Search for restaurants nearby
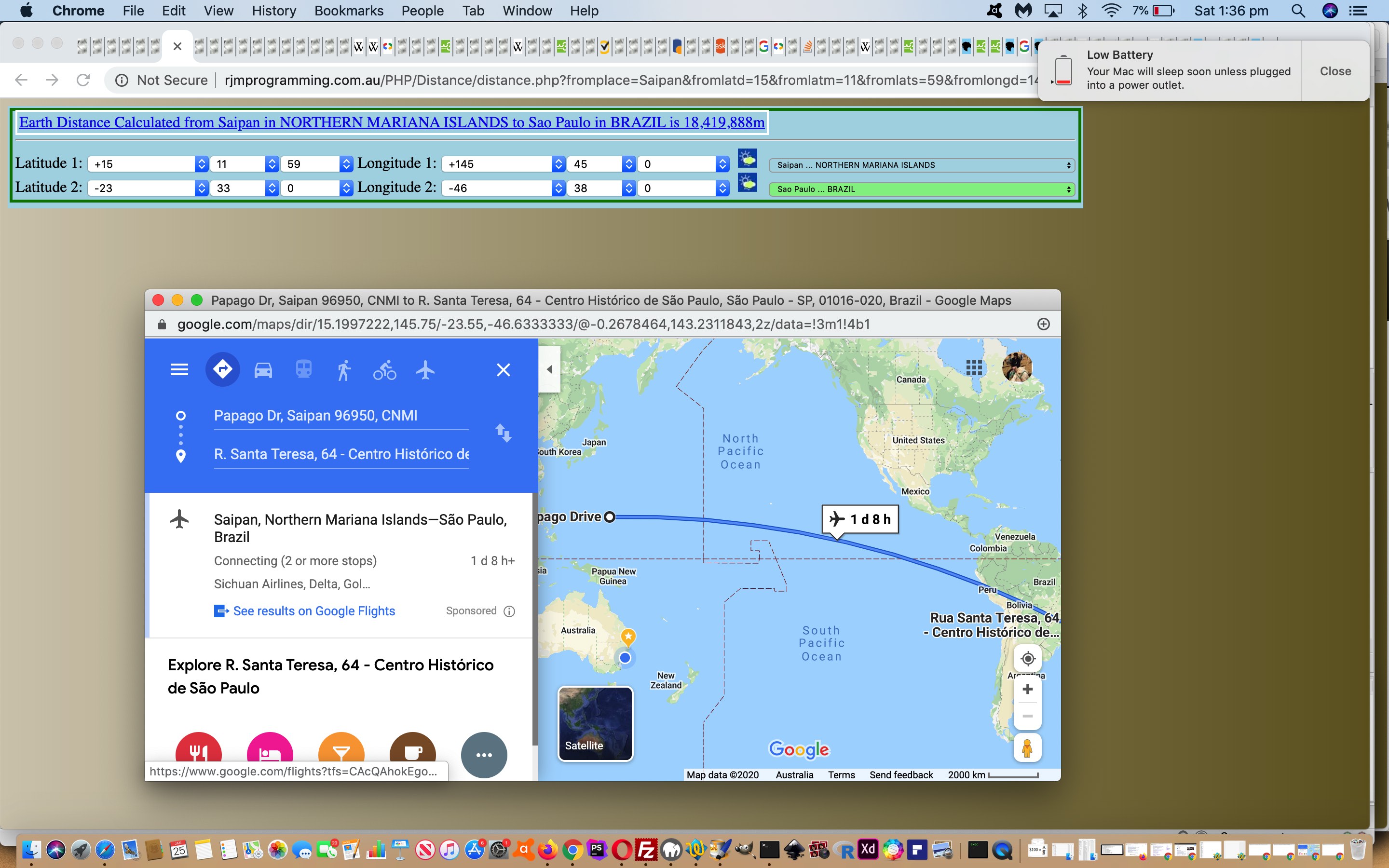 click(x=198, y=755)
